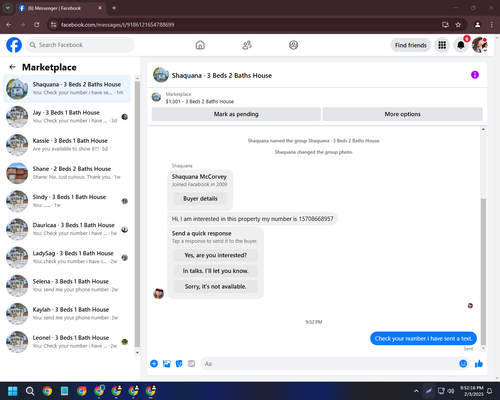The height and width of the screenshot is (400, 500).
Task: Open the Home feed icon
Action: (x=200, y=45)
